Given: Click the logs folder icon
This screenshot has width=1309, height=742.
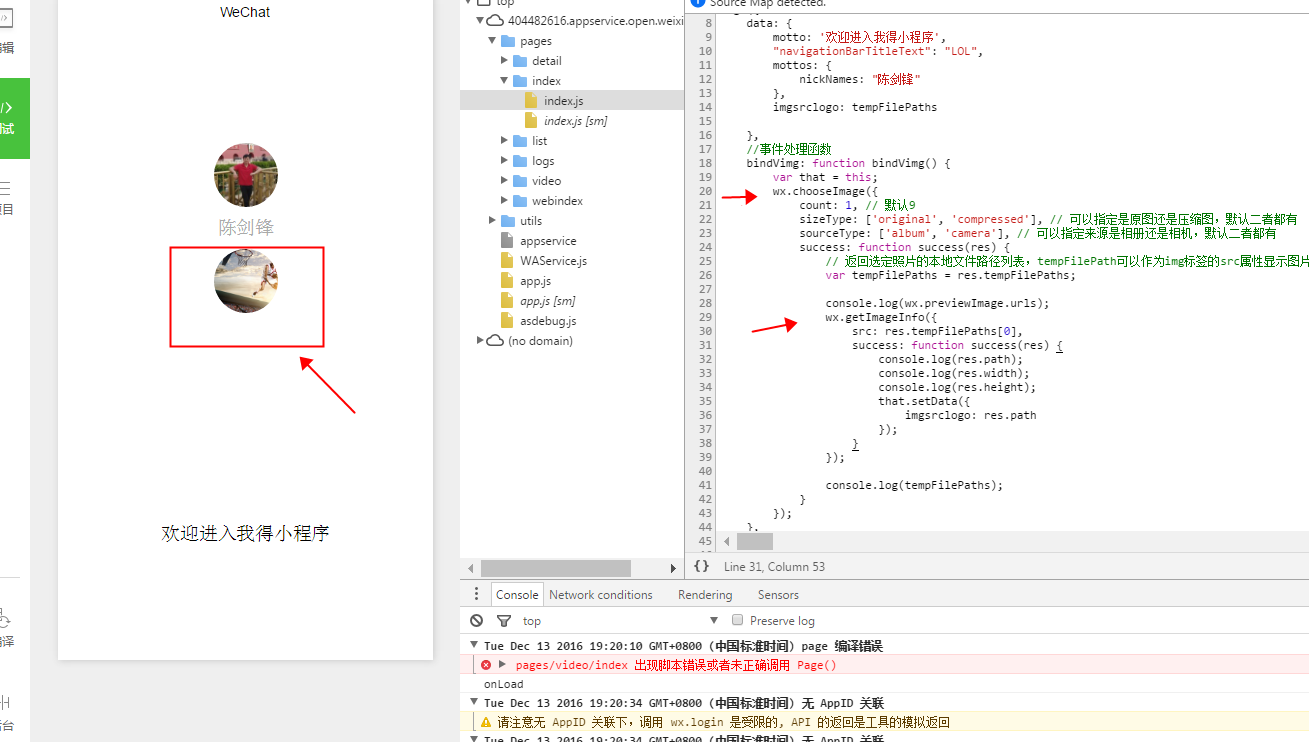Looking at the screenshot, I should pyautogui.click(x=520, y=161).
